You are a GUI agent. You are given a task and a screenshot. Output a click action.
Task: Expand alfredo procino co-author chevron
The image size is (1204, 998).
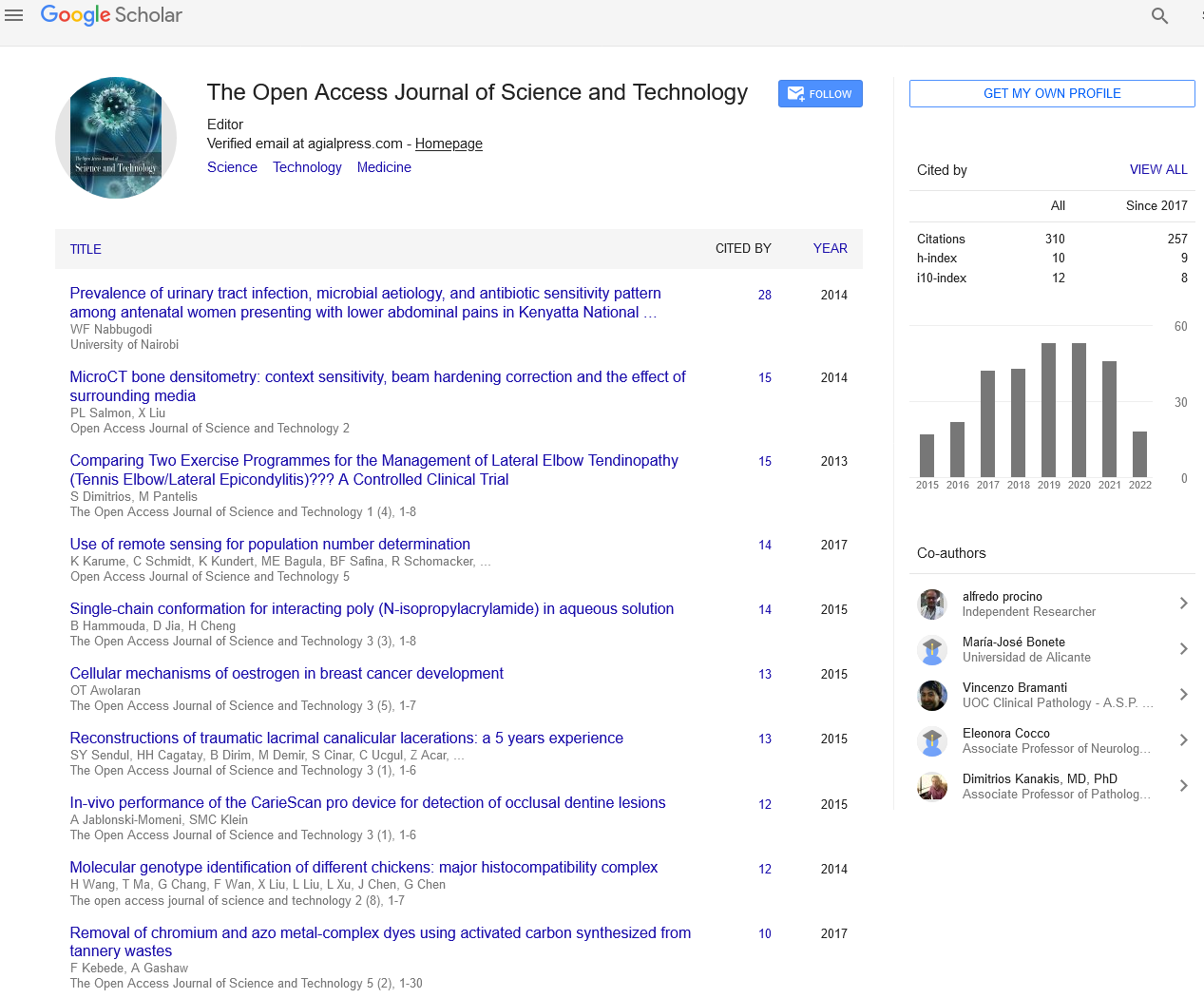coord(1183,604)
